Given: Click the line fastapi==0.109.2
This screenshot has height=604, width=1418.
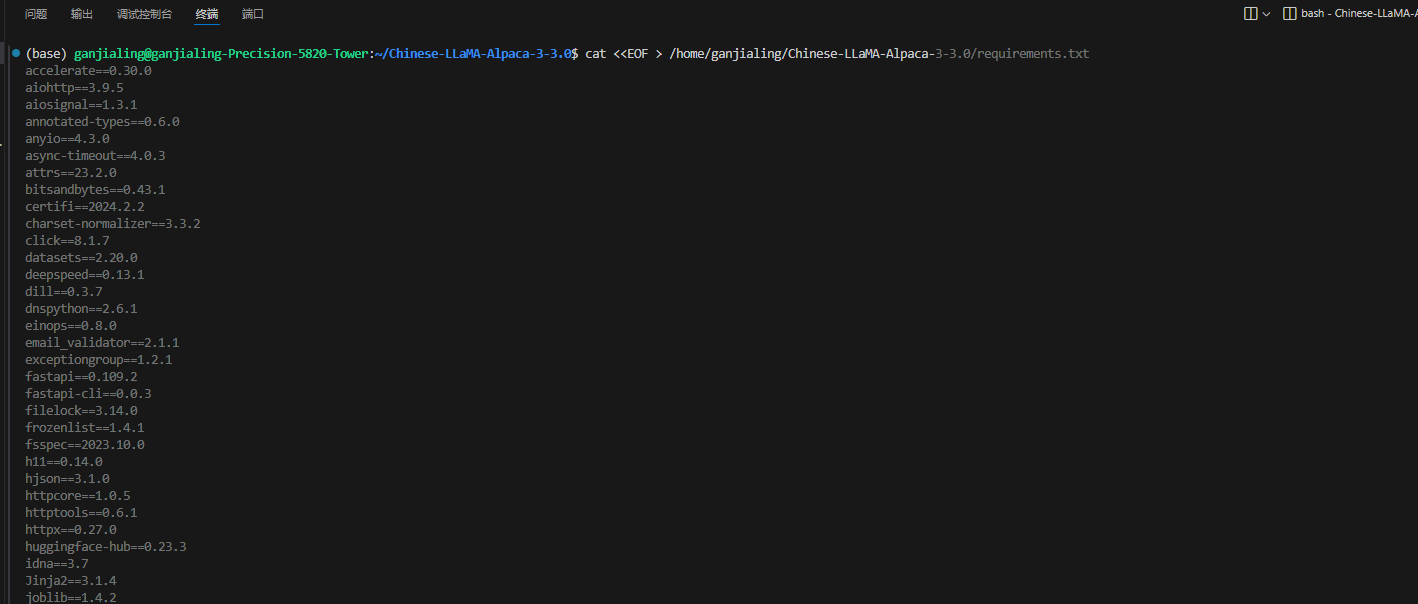Looking at the screenshot, I should [x=81, y=377].
